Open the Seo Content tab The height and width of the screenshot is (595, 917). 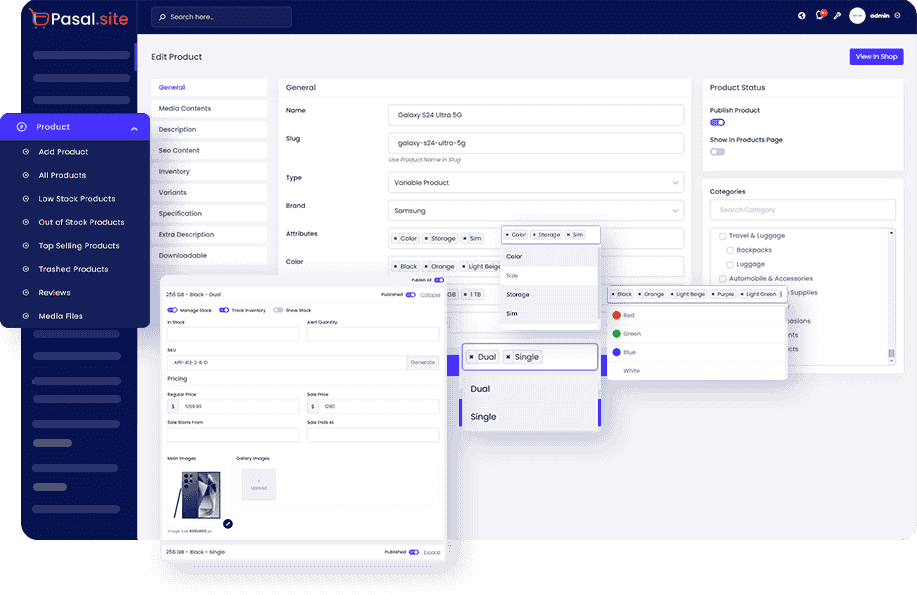209,150
